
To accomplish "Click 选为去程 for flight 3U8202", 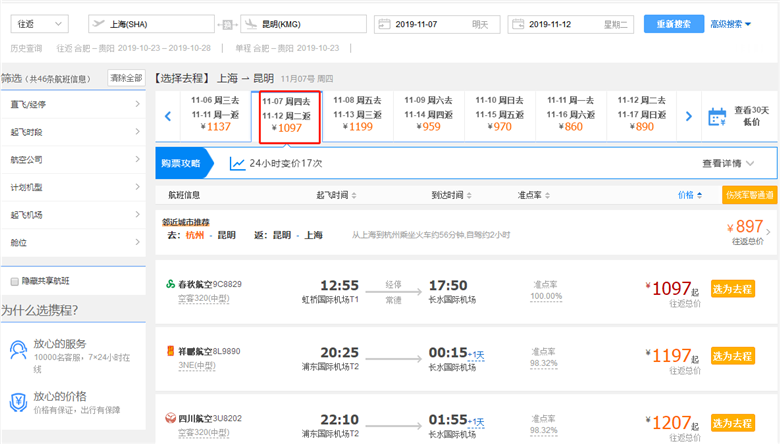I will coord(733,423).
